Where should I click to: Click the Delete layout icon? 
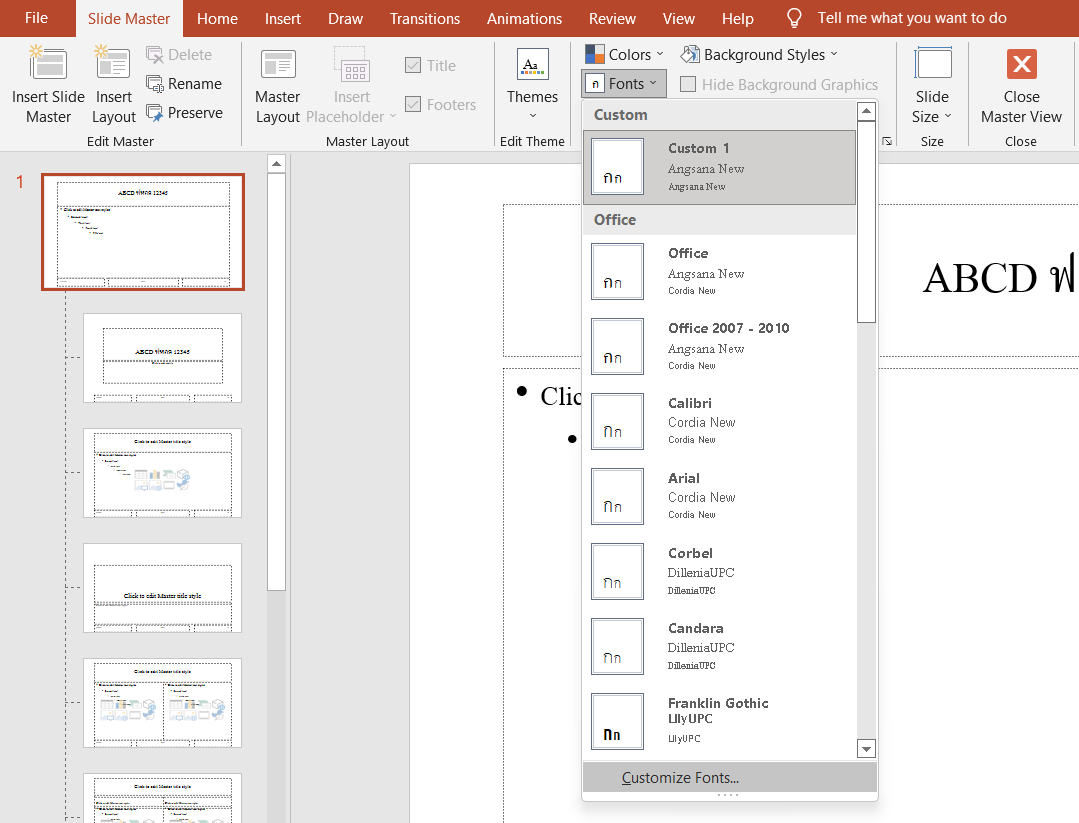tap(155, 55)
